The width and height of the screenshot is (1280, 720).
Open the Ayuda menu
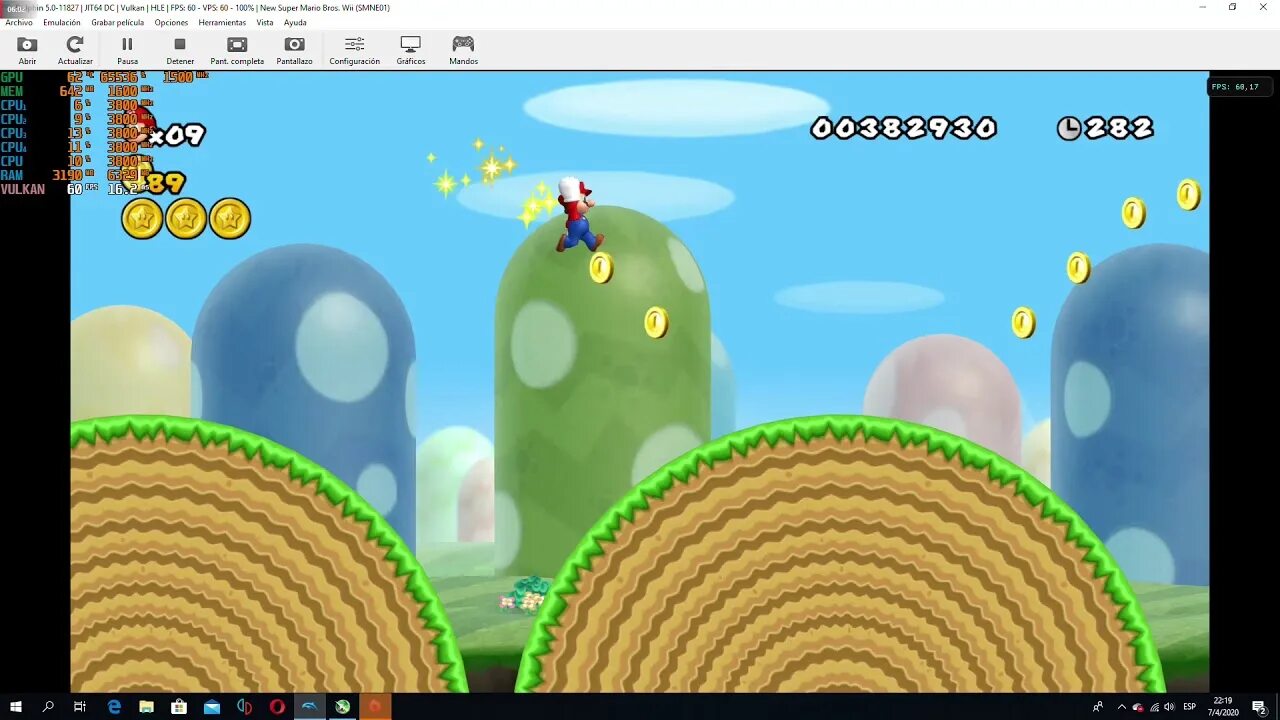pyautogui.click(x=295, y=22)
